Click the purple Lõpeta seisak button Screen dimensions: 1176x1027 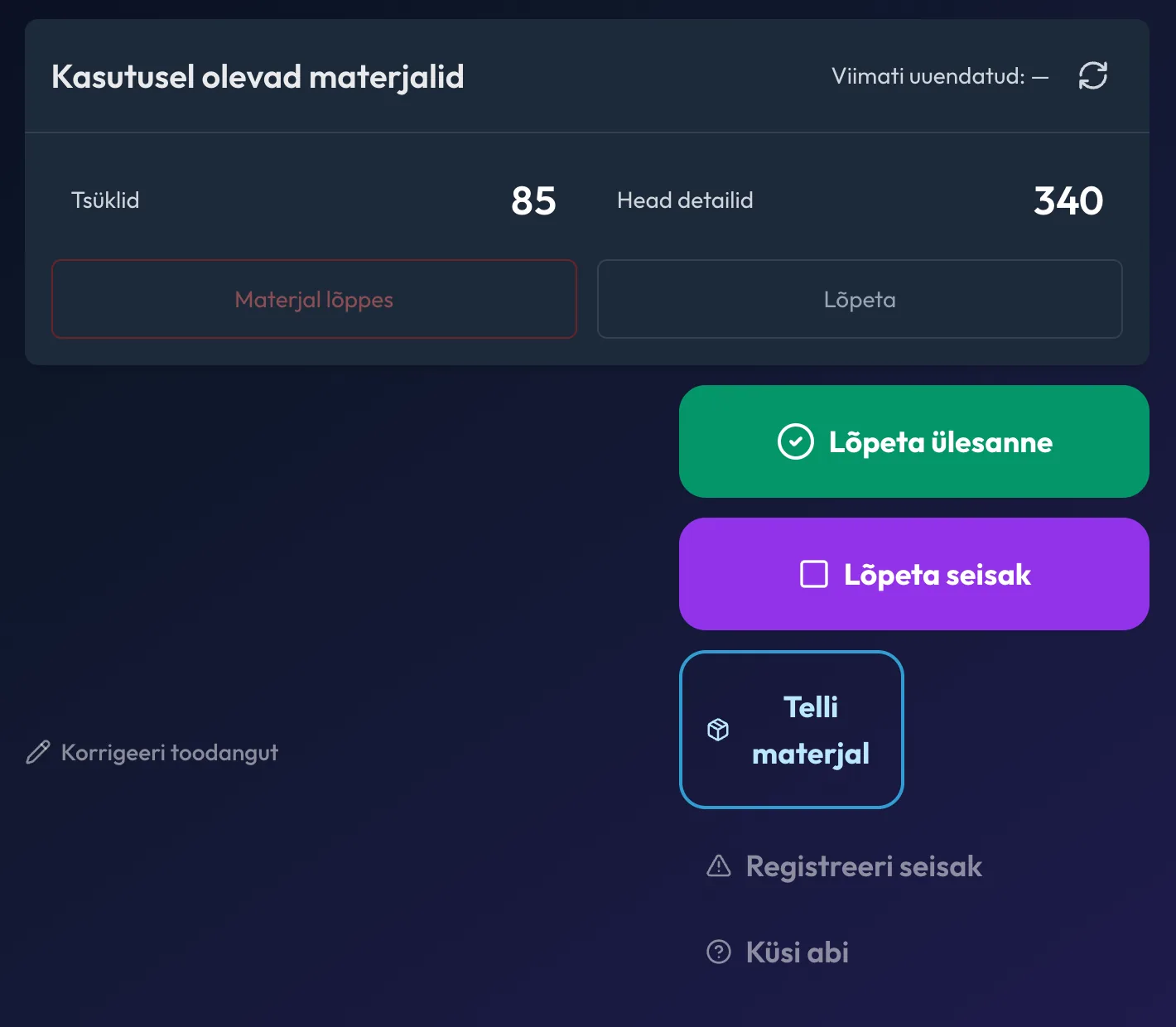pos(914,574)
